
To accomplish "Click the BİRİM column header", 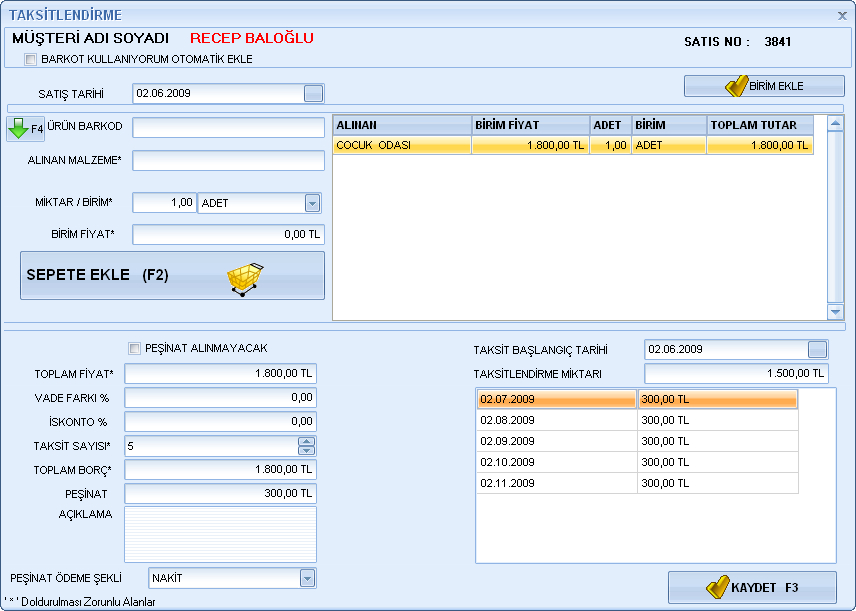I will 669,125.
